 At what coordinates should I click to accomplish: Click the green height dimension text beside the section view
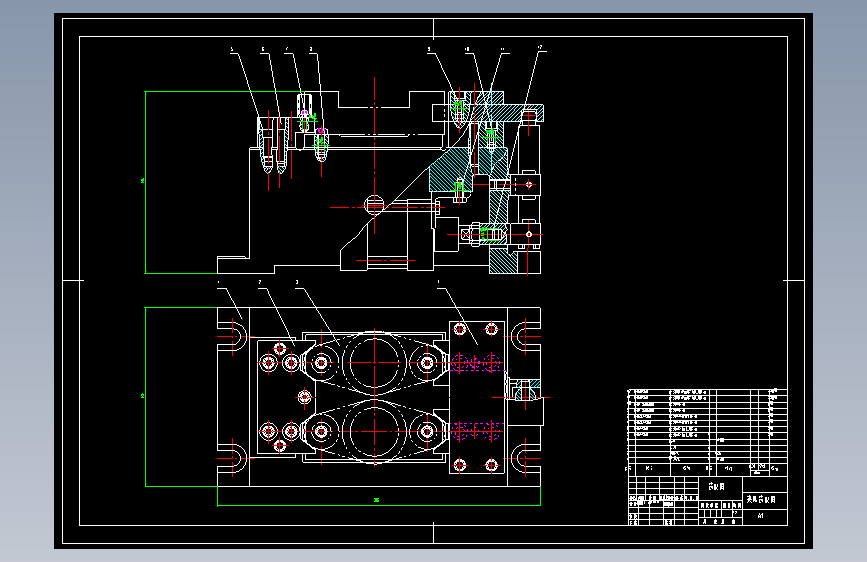(143, 181)
